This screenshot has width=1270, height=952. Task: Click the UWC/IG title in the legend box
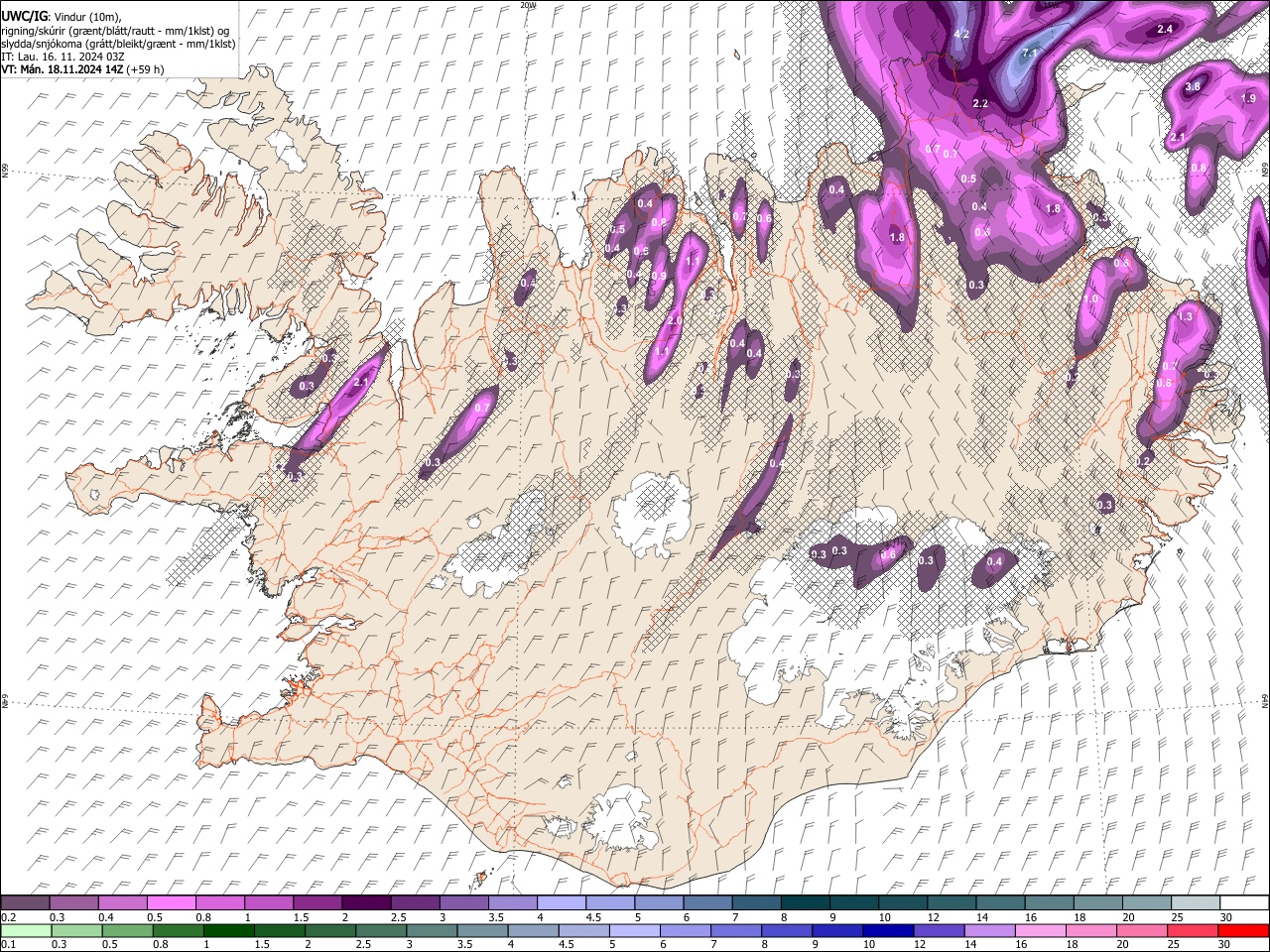coord(24,16)
